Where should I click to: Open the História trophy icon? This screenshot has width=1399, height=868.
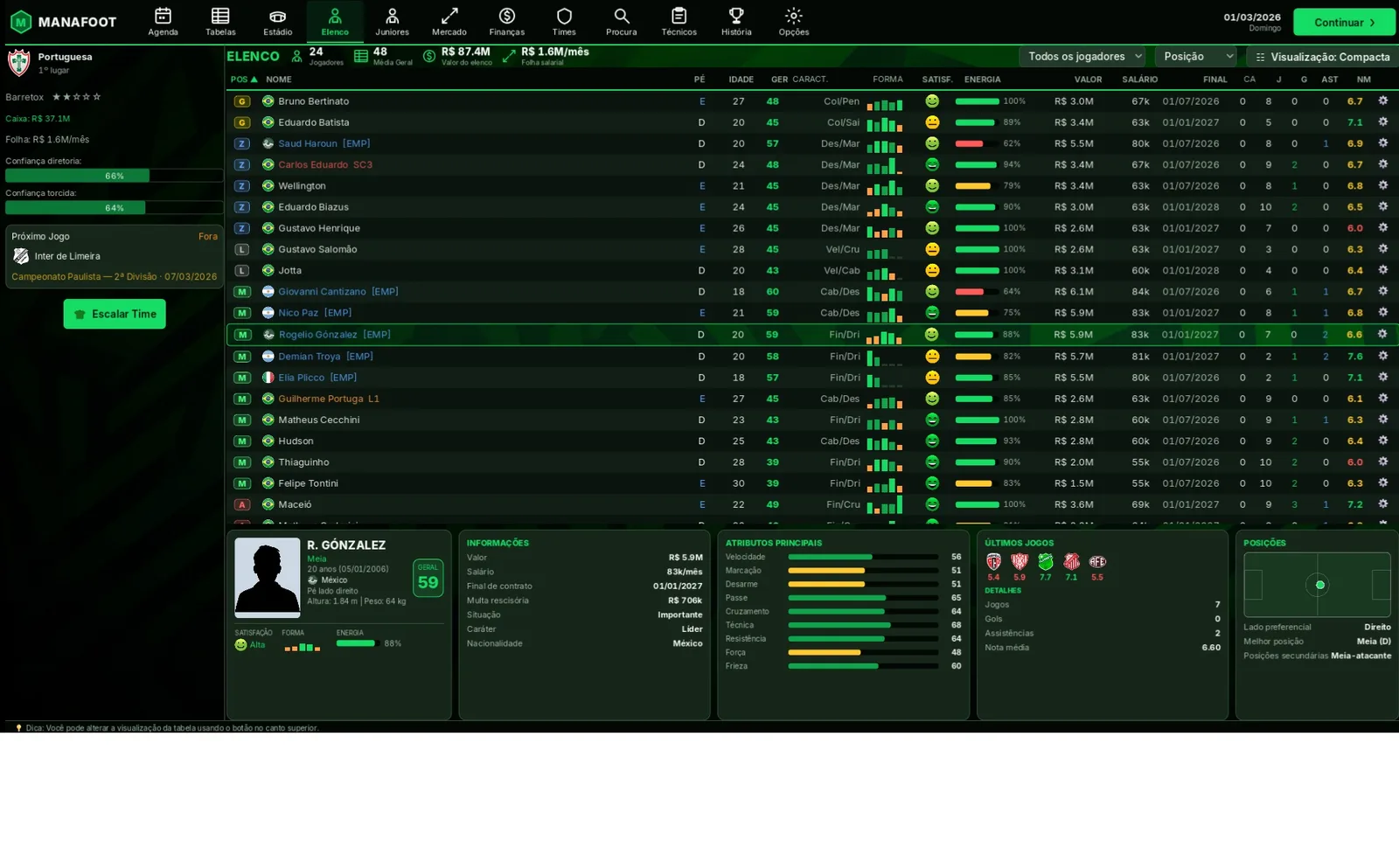(x=736, y=17)
